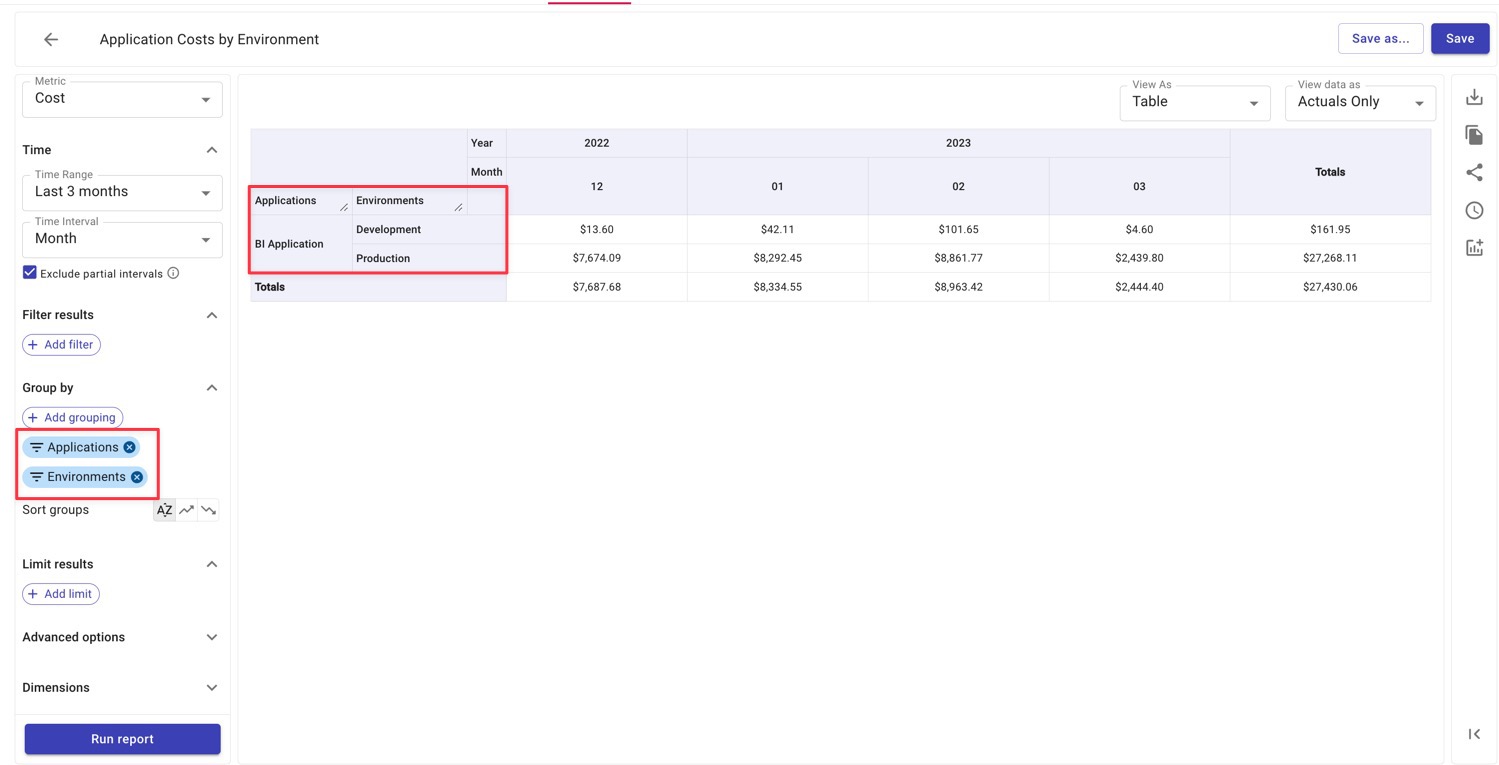
Task: Open the Metric dropdown
Action: pos(122,99)
